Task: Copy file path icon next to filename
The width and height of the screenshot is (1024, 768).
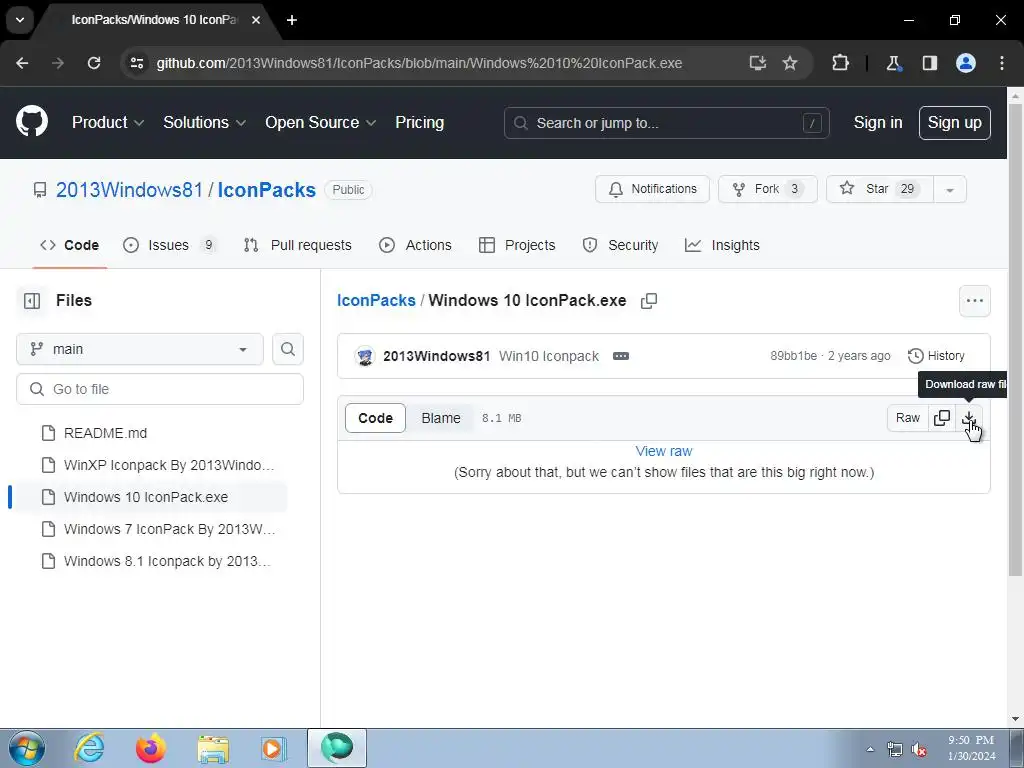Action: click(x=648, y=301)
